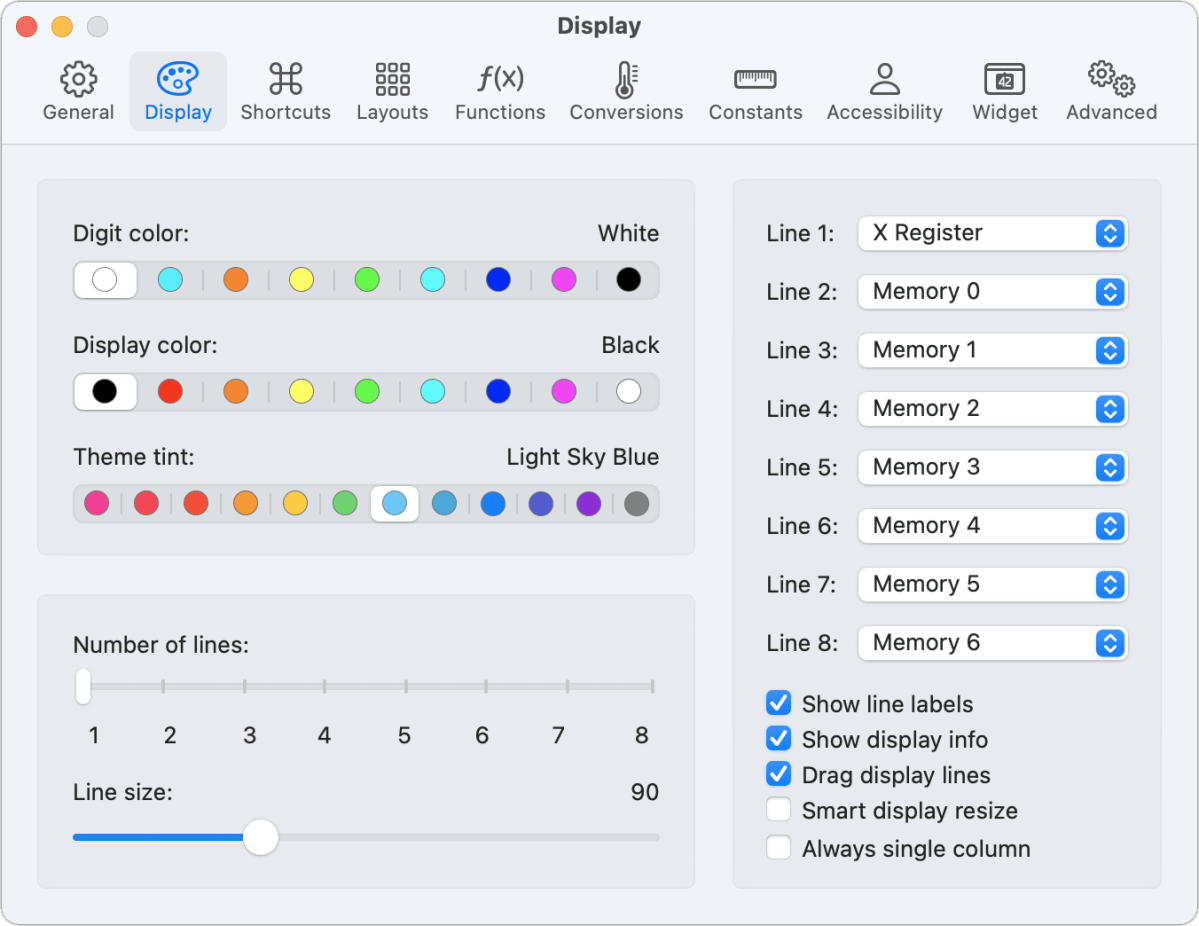This screenshot has width=1199, height=926.
Task: Open Line 4 Memory 2 dropdown
Action: (993, 409)
